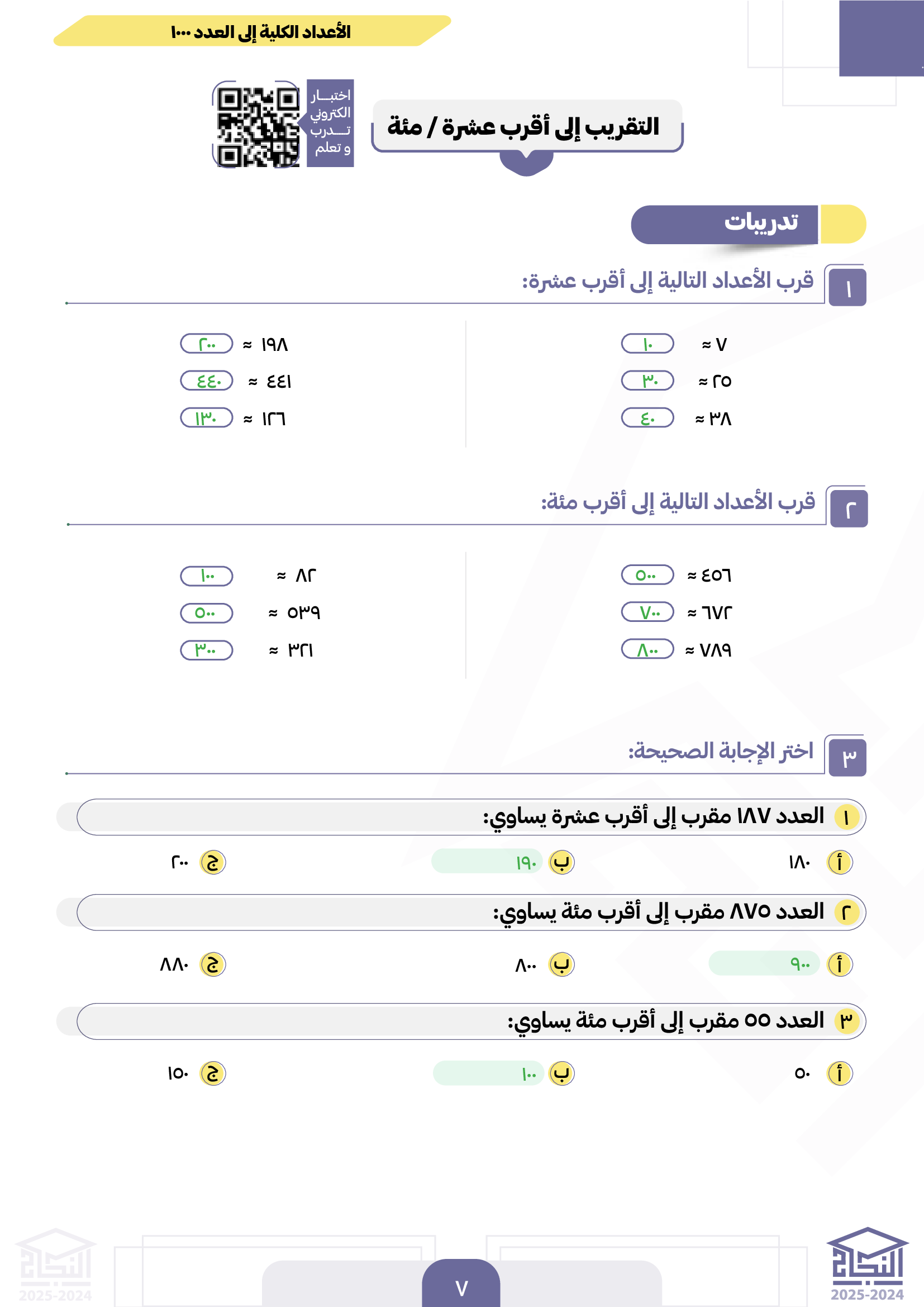This screenshot has height=1307, width=924.
Task: Click the purple school logo bottom right
Action: pos(867,1263)
